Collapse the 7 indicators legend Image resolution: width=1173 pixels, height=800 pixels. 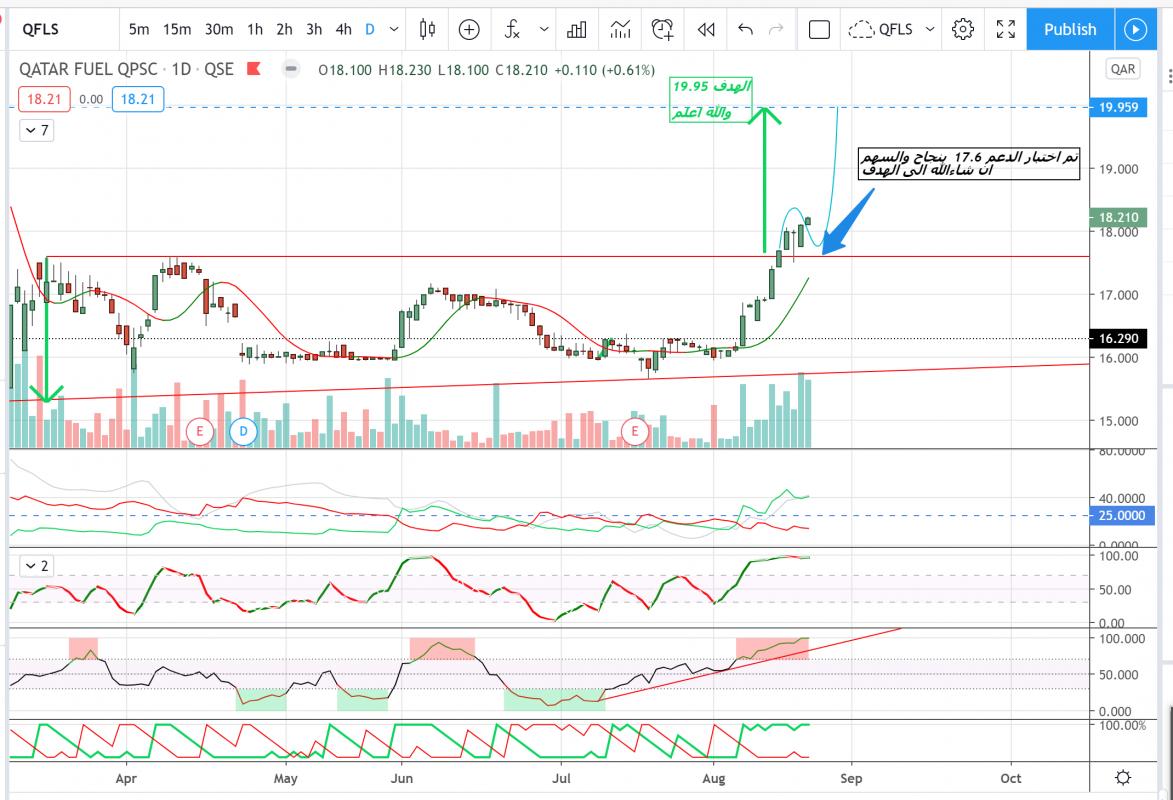click(37, 130)
